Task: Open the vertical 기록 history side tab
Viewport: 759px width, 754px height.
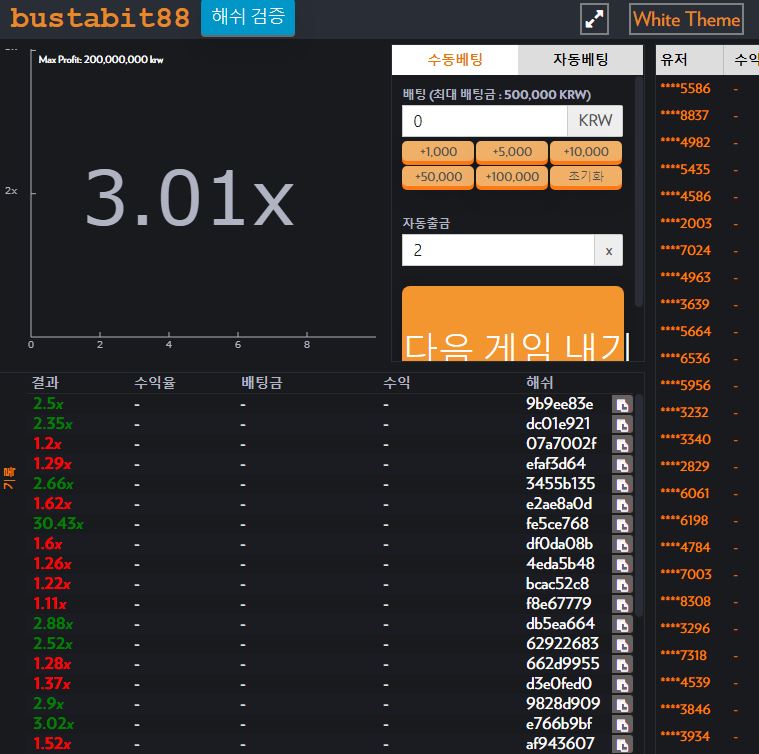Action: (x=9, y=478)
